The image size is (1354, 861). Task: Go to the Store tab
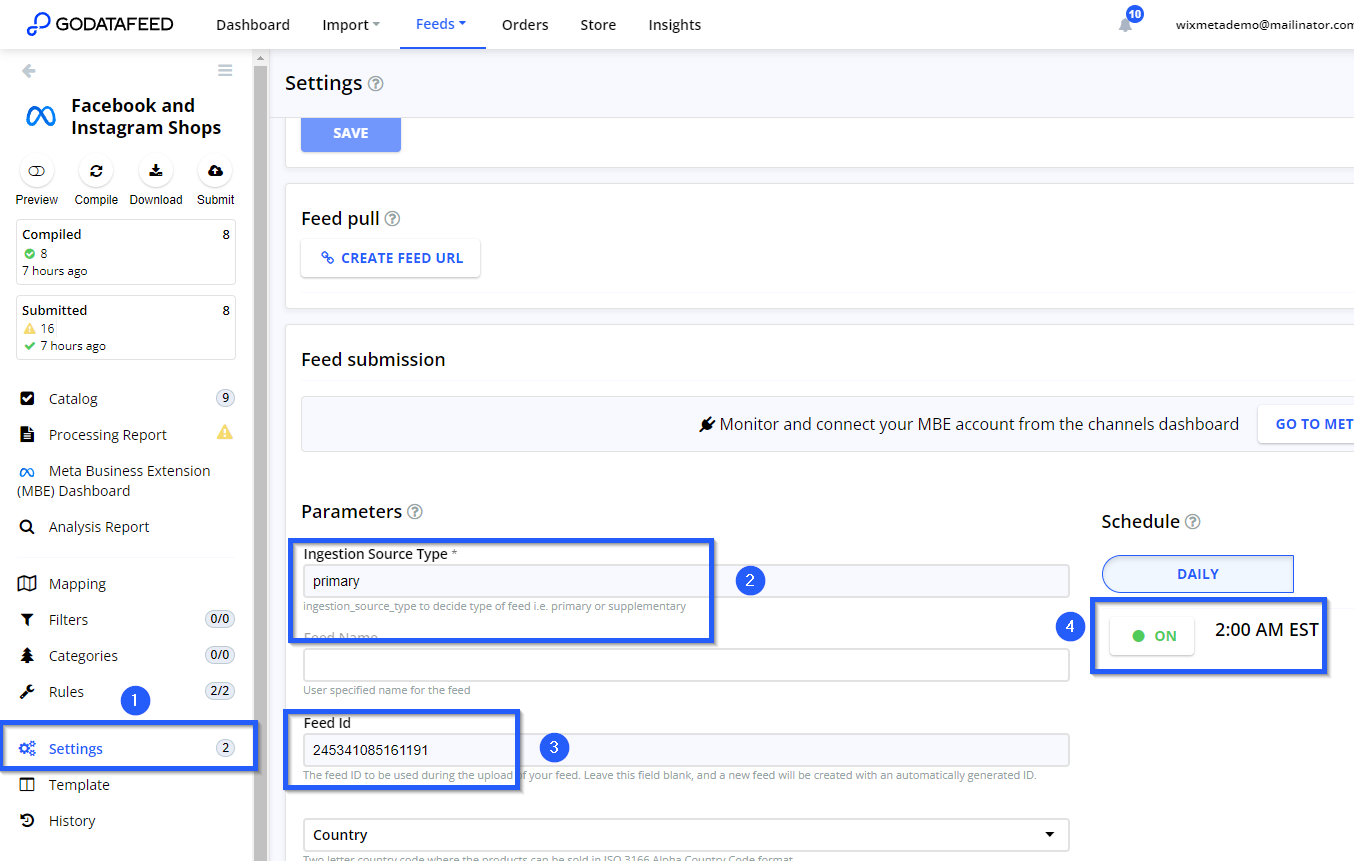pos(598,25)
